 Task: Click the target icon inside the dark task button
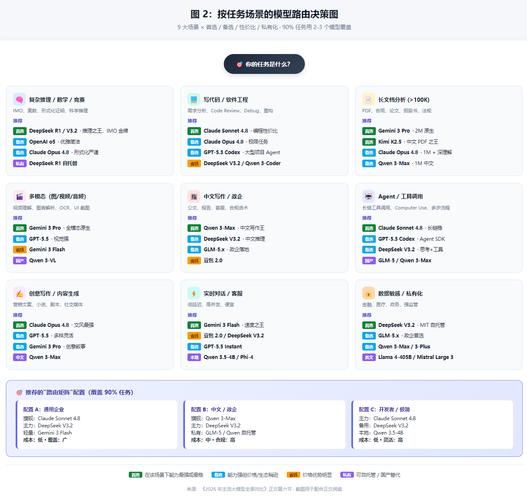click(239, 64)
